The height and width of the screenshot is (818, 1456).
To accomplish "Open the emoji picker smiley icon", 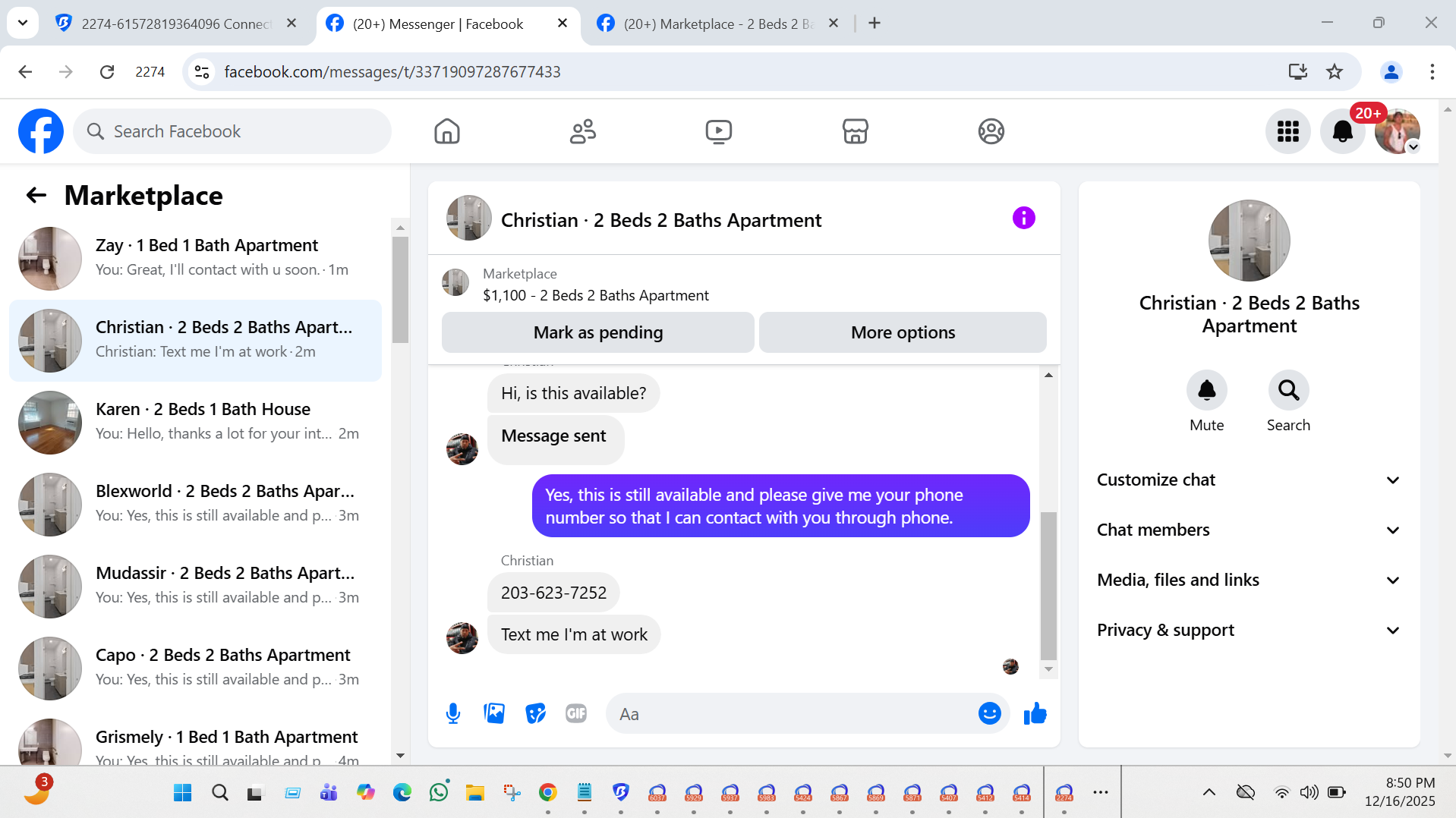I will (x=989, y=713).
